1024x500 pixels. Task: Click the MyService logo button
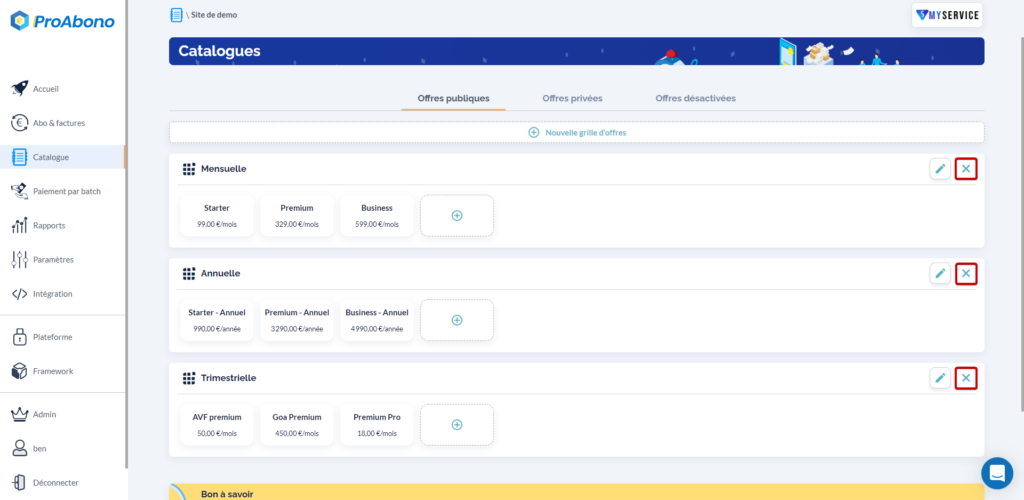pyautogui.click(x=947, y=15)
